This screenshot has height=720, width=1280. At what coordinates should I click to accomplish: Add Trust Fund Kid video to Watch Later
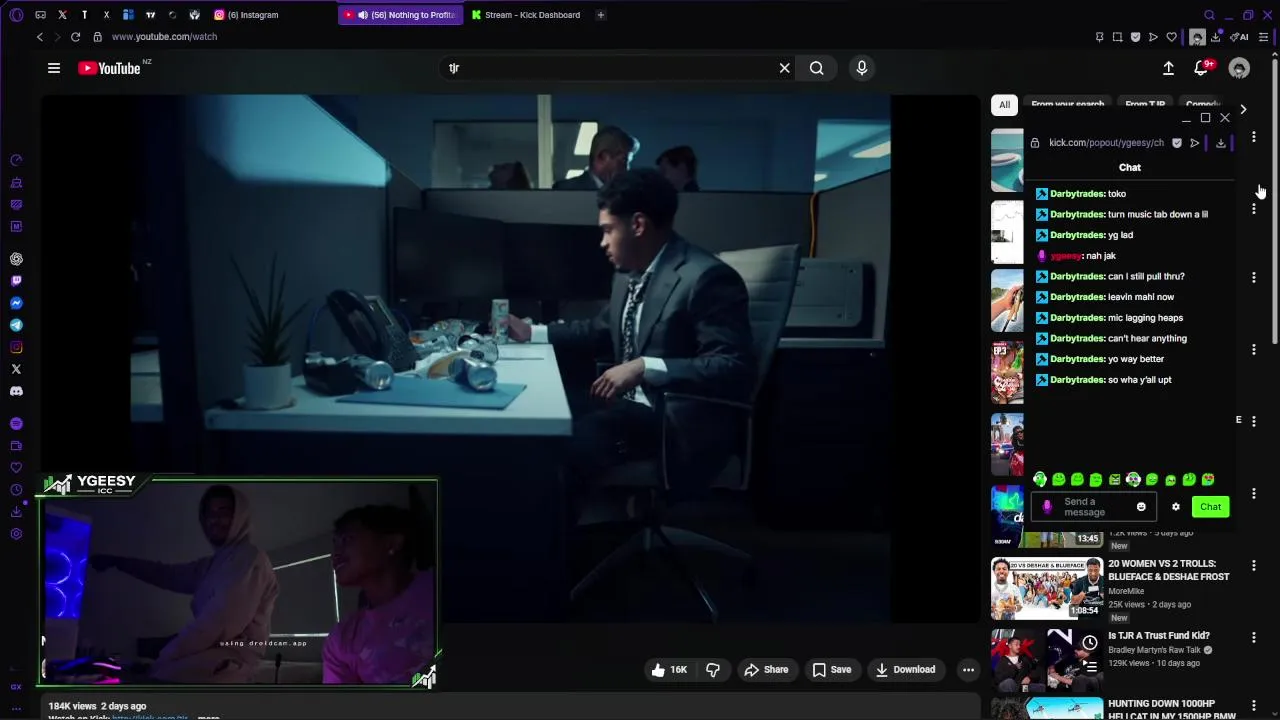pos(1090,643)
